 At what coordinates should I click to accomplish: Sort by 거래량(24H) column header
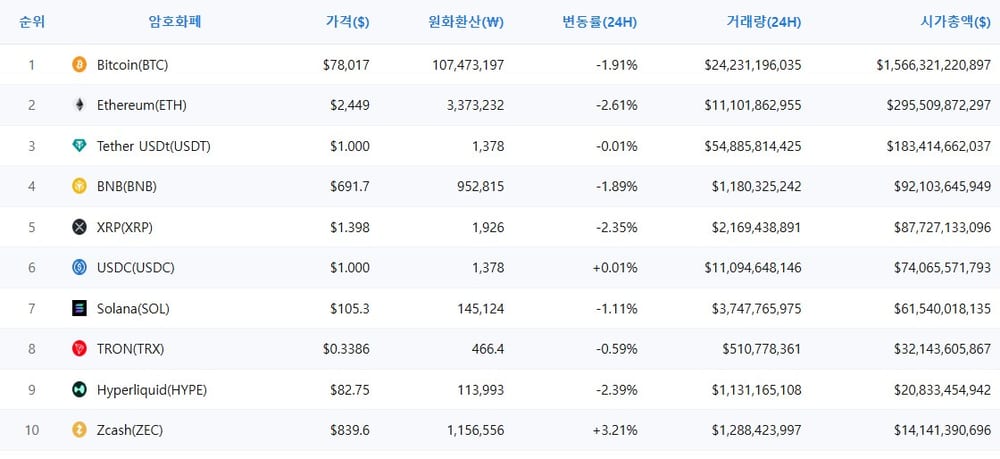[763, 22]
